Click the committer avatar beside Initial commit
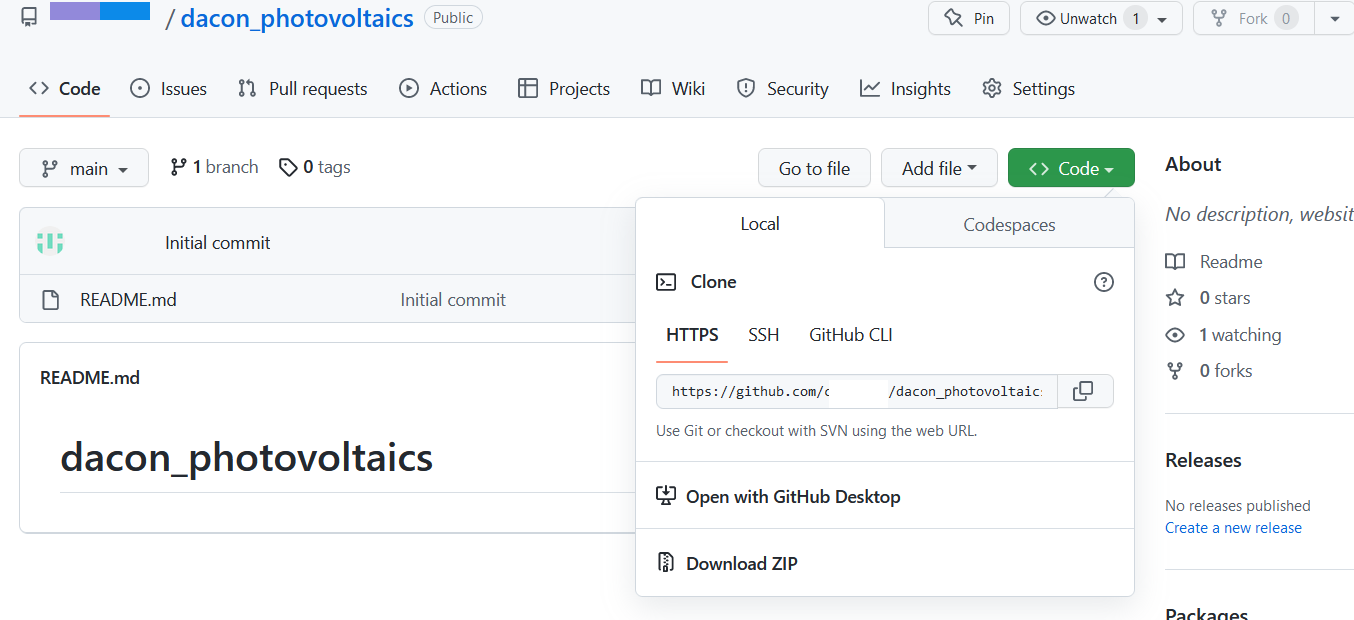1354x620 pixels. [50, 242]
